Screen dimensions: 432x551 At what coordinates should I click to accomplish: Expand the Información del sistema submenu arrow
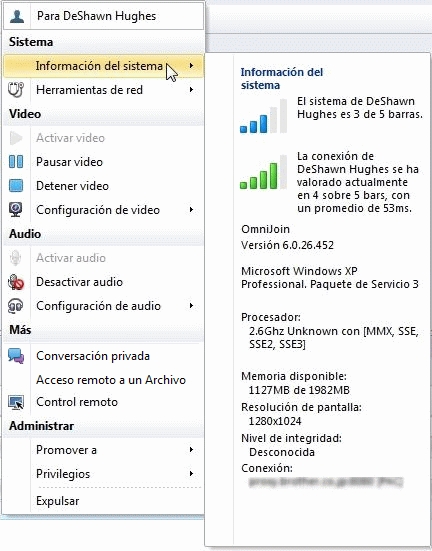(191, 66)
